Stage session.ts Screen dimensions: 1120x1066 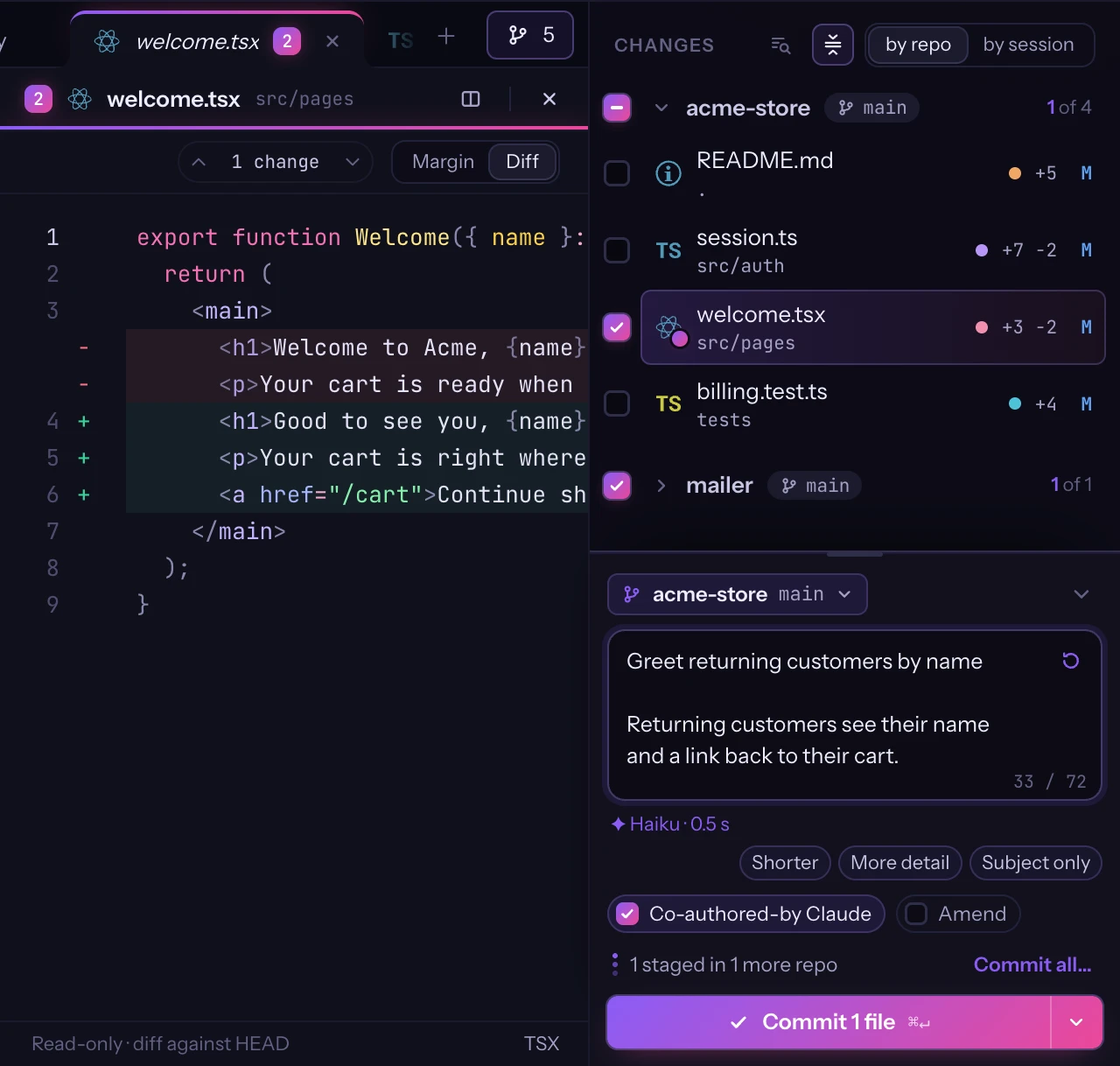click(x=618, y=250)
